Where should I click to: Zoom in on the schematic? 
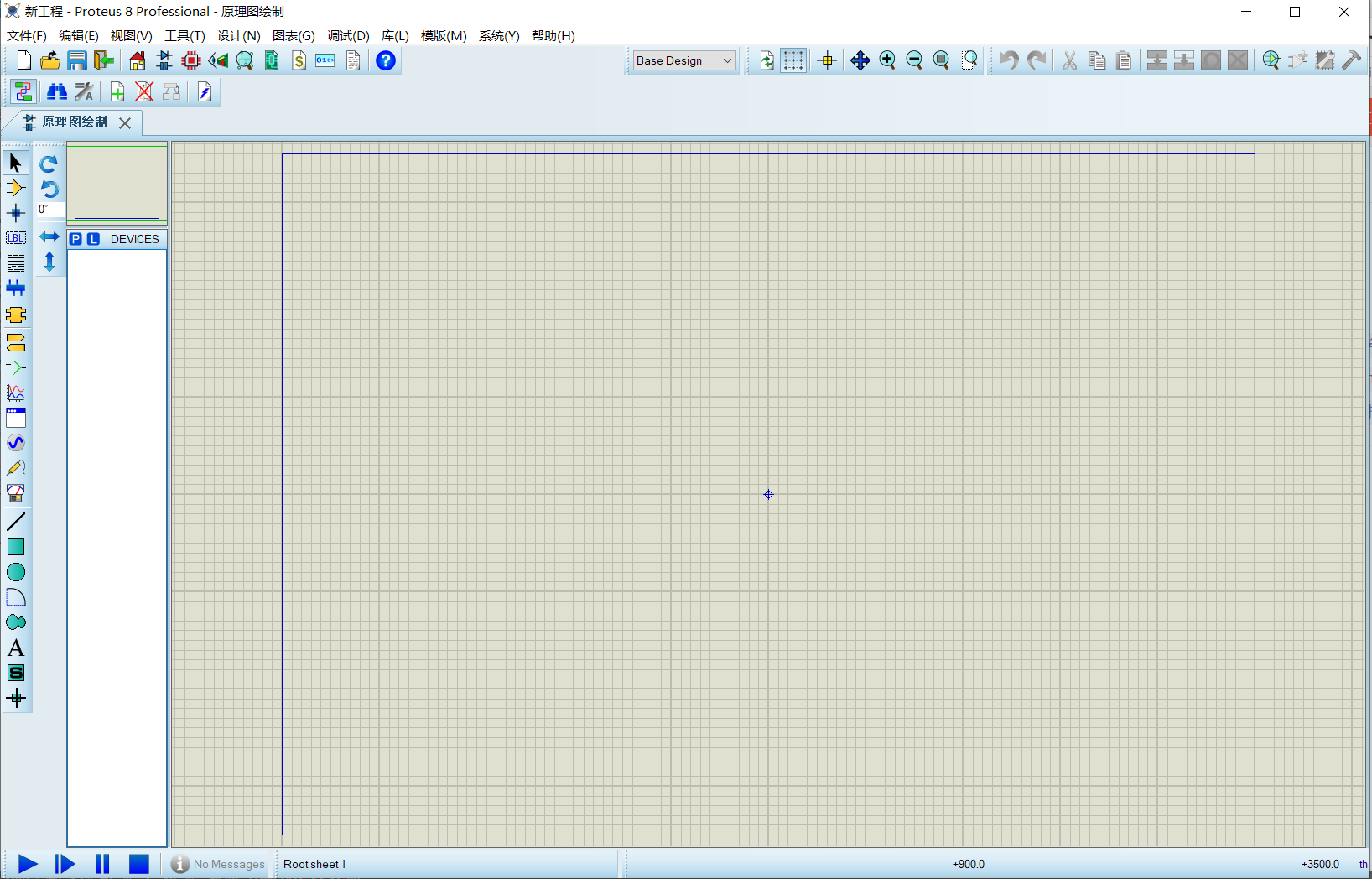[887, 60]
